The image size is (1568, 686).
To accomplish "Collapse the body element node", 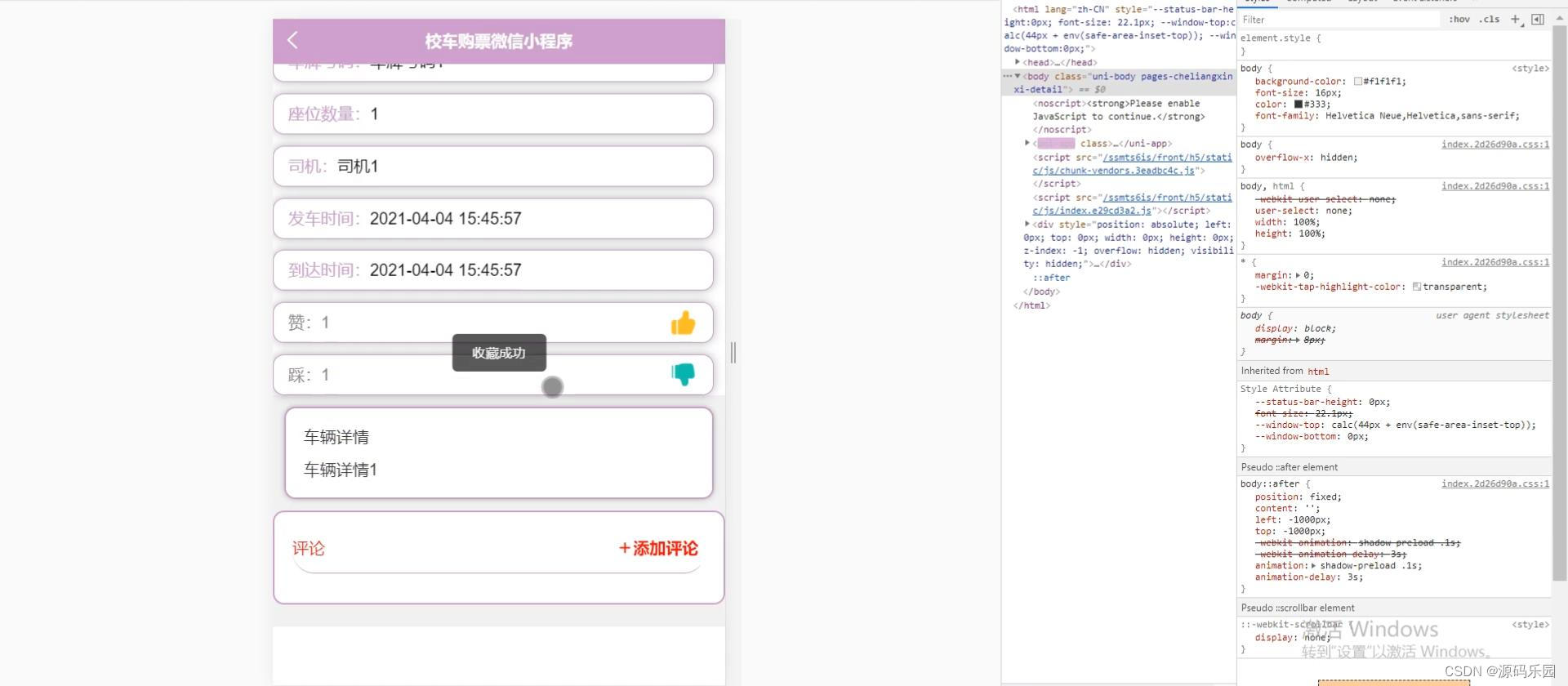I will click(1018, 76).
